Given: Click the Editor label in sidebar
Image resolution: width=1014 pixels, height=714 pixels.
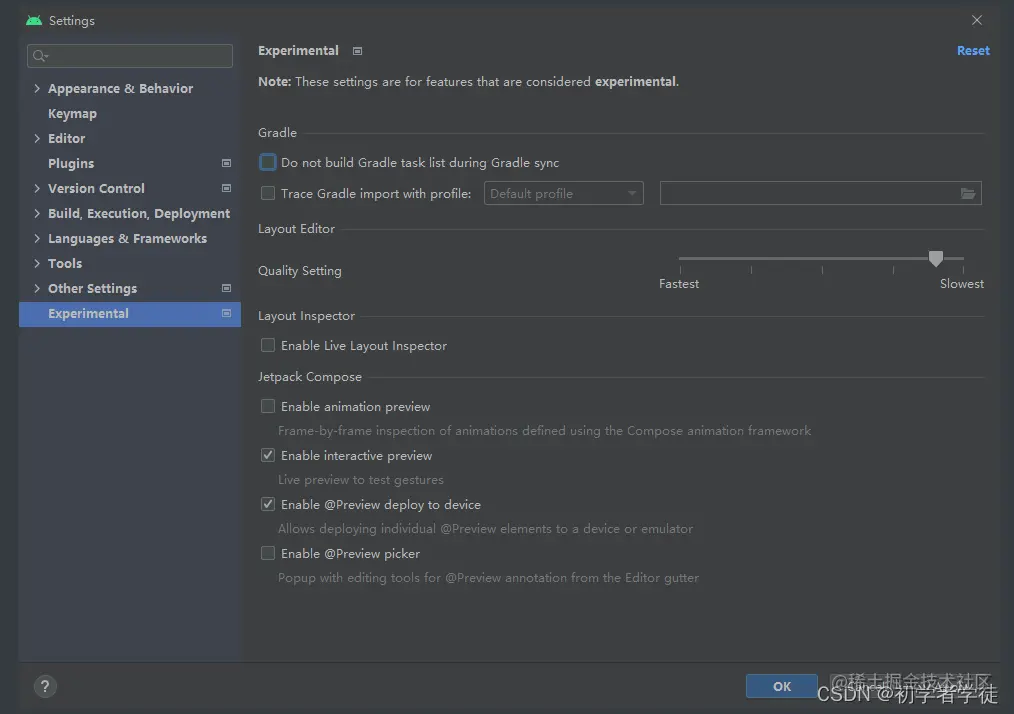Looking at the screenshot, I should pyautogui.click(x=67, y=138).
